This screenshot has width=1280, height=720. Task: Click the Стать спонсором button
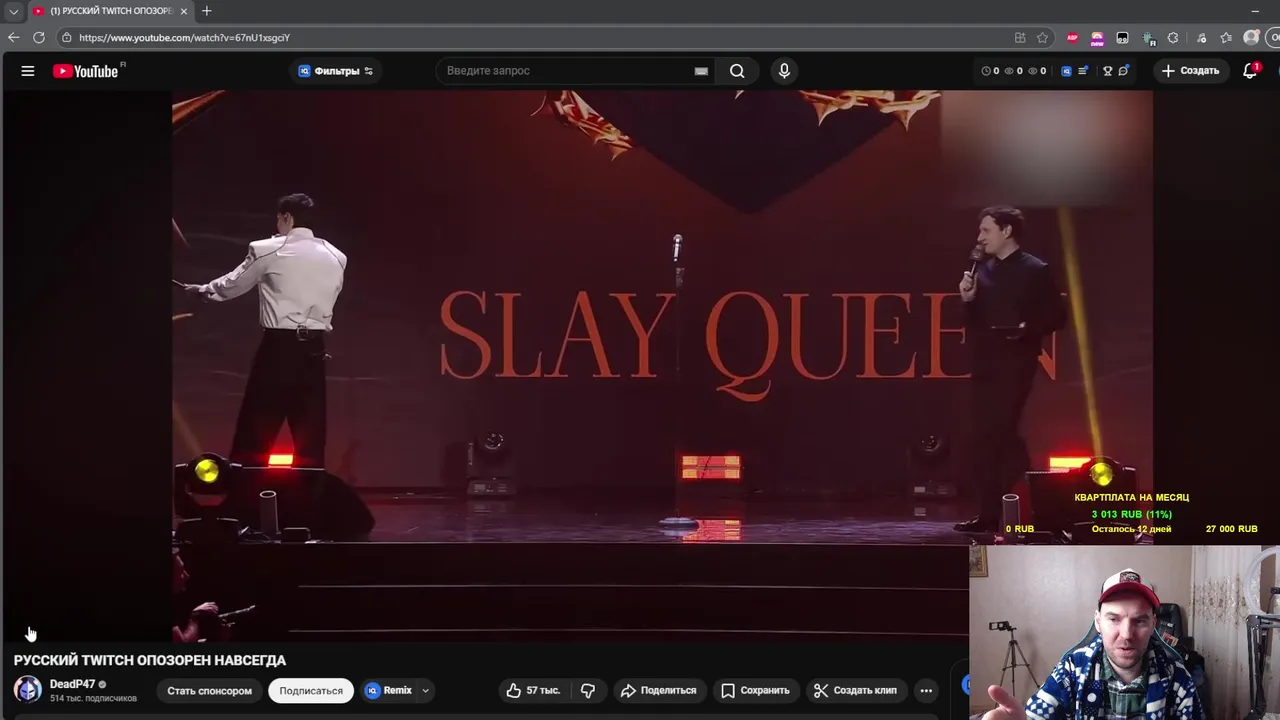209,690
